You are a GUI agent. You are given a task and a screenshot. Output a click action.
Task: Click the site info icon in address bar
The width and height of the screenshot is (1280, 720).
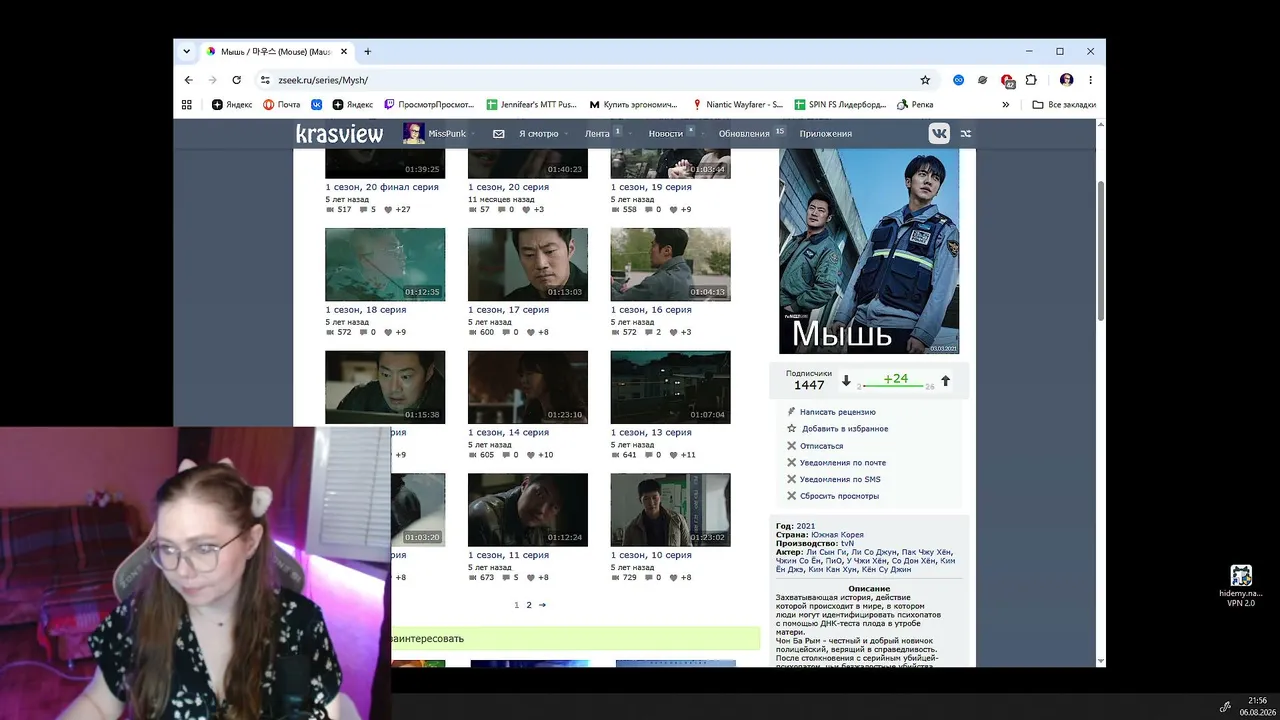265,80
